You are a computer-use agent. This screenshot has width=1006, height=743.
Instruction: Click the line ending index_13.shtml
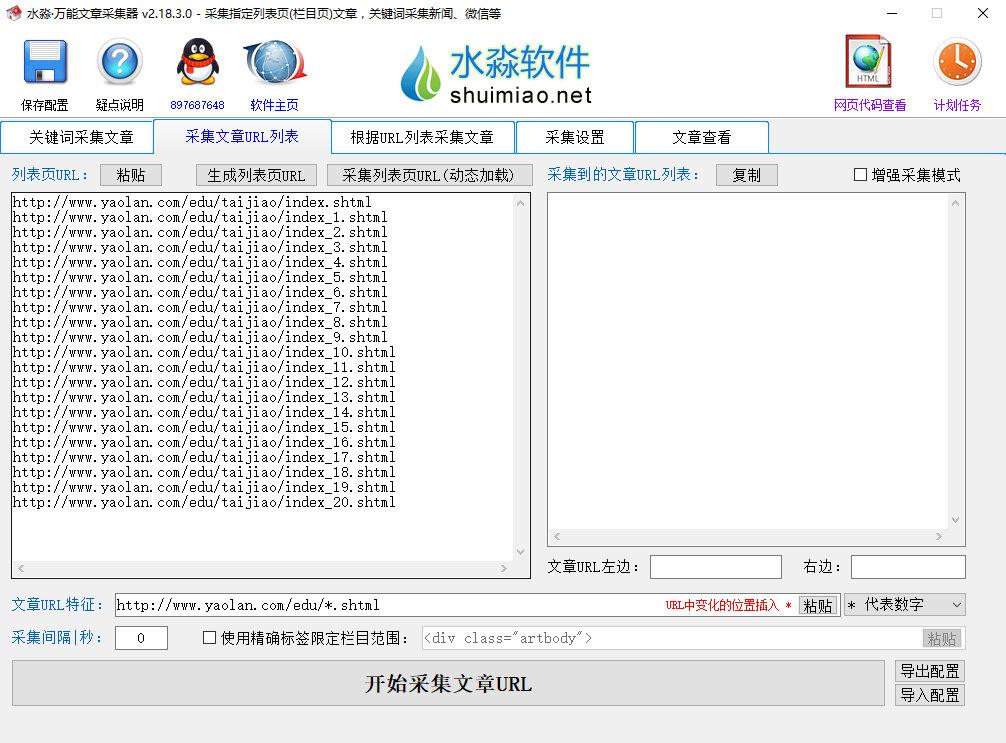(x=204, y=397)
